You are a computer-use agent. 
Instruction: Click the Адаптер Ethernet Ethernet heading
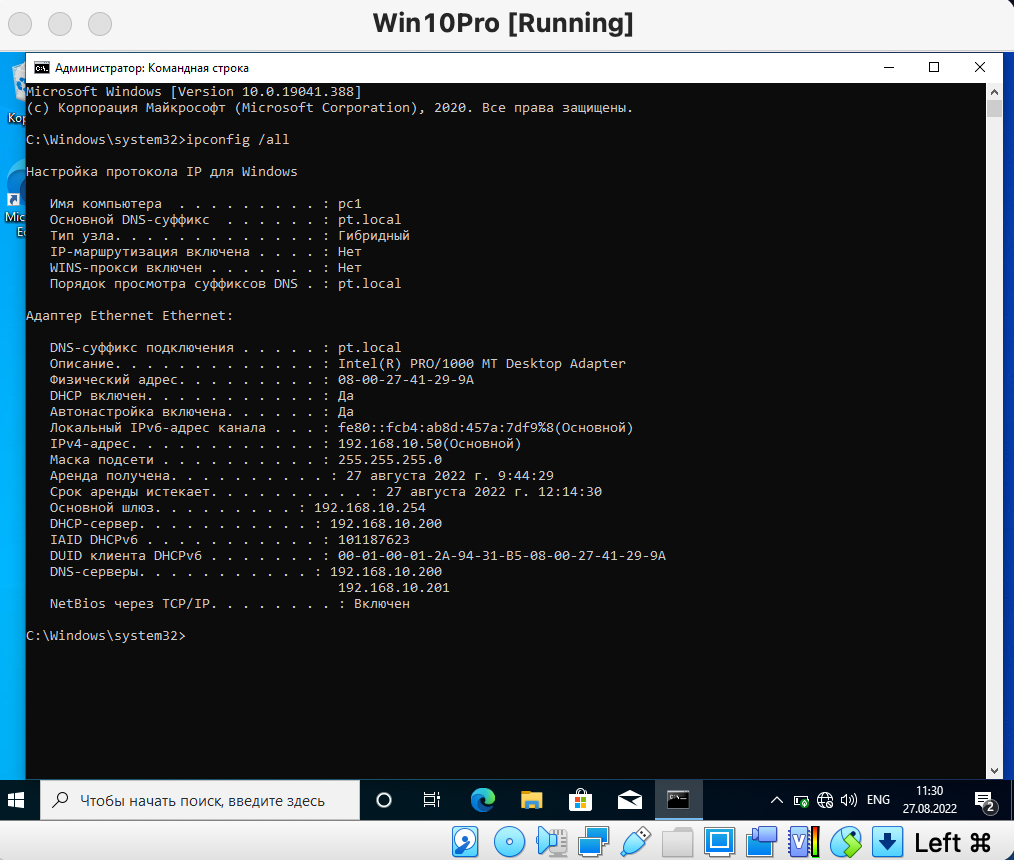click(x=129, y=316)
